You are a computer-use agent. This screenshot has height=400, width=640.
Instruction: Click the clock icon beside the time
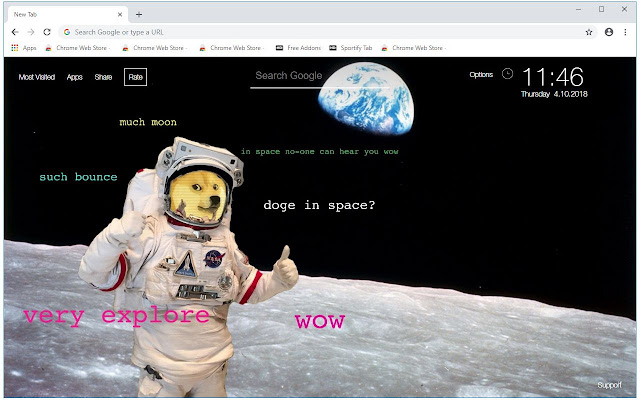(x=507, y=74)
